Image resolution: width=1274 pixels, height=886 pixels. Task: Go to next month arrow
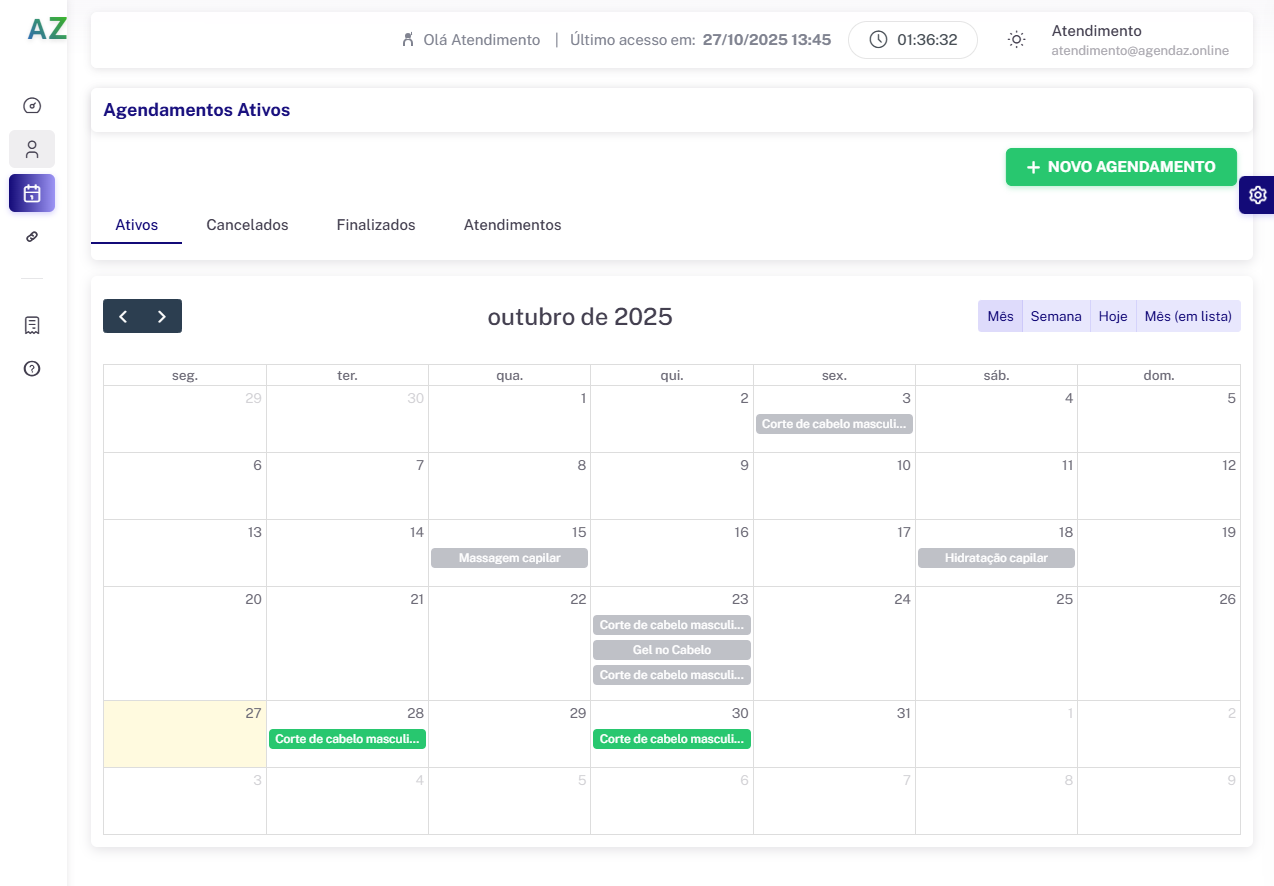(x=162, y=316)
